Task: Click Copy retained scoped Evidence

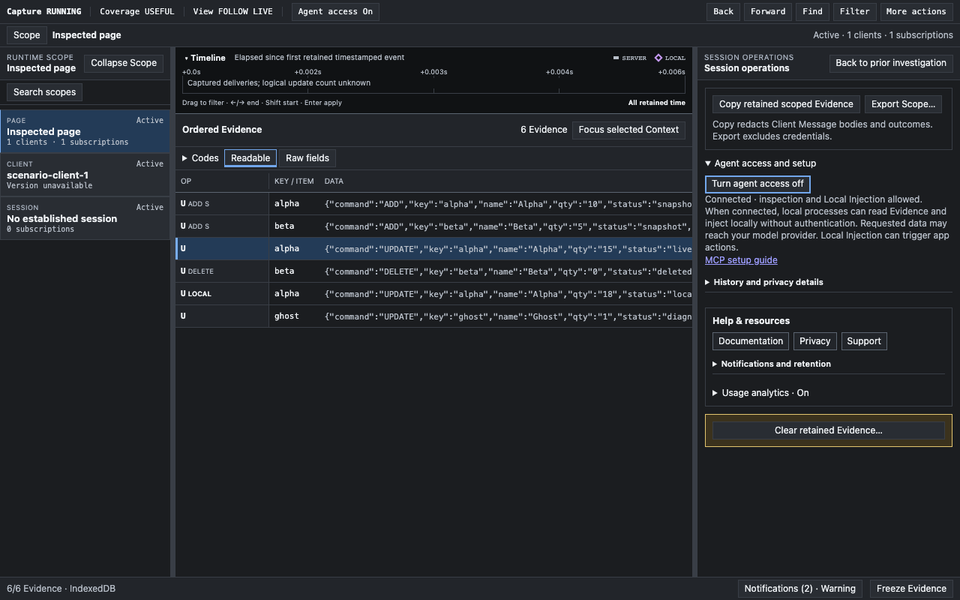Action: [786, 104]
